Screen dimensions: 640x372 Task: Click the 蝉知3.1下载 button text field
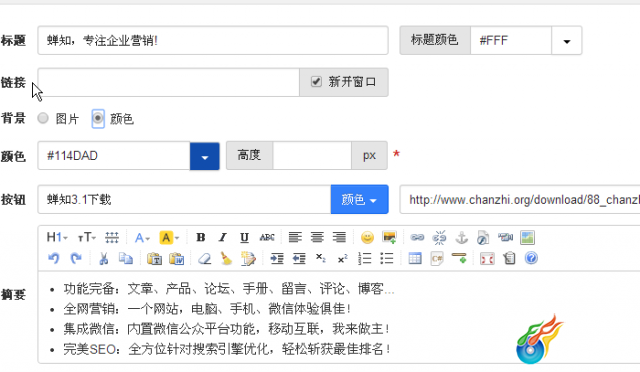click(x=184, y=199)
